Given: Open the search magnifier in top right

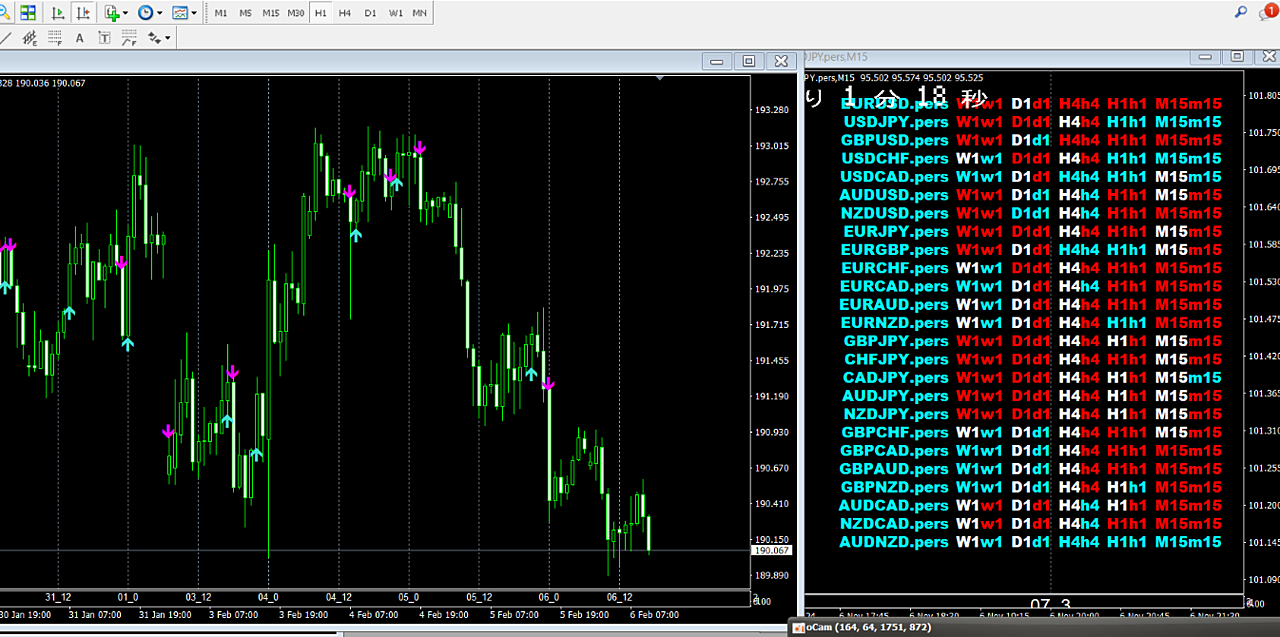Looking at the screenshot, I should pos(1241,12).
